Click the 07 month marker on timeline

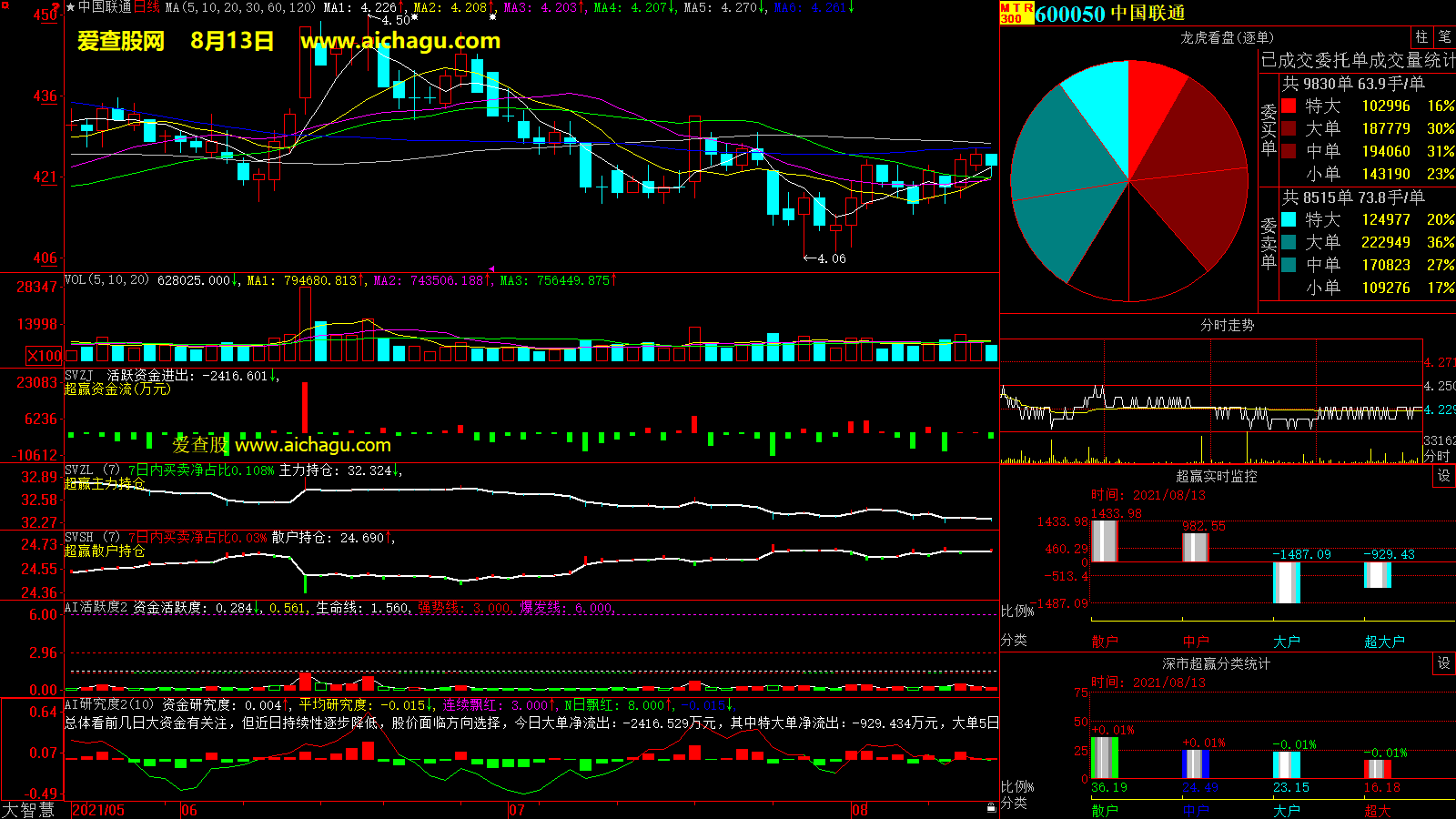[516, 810]
